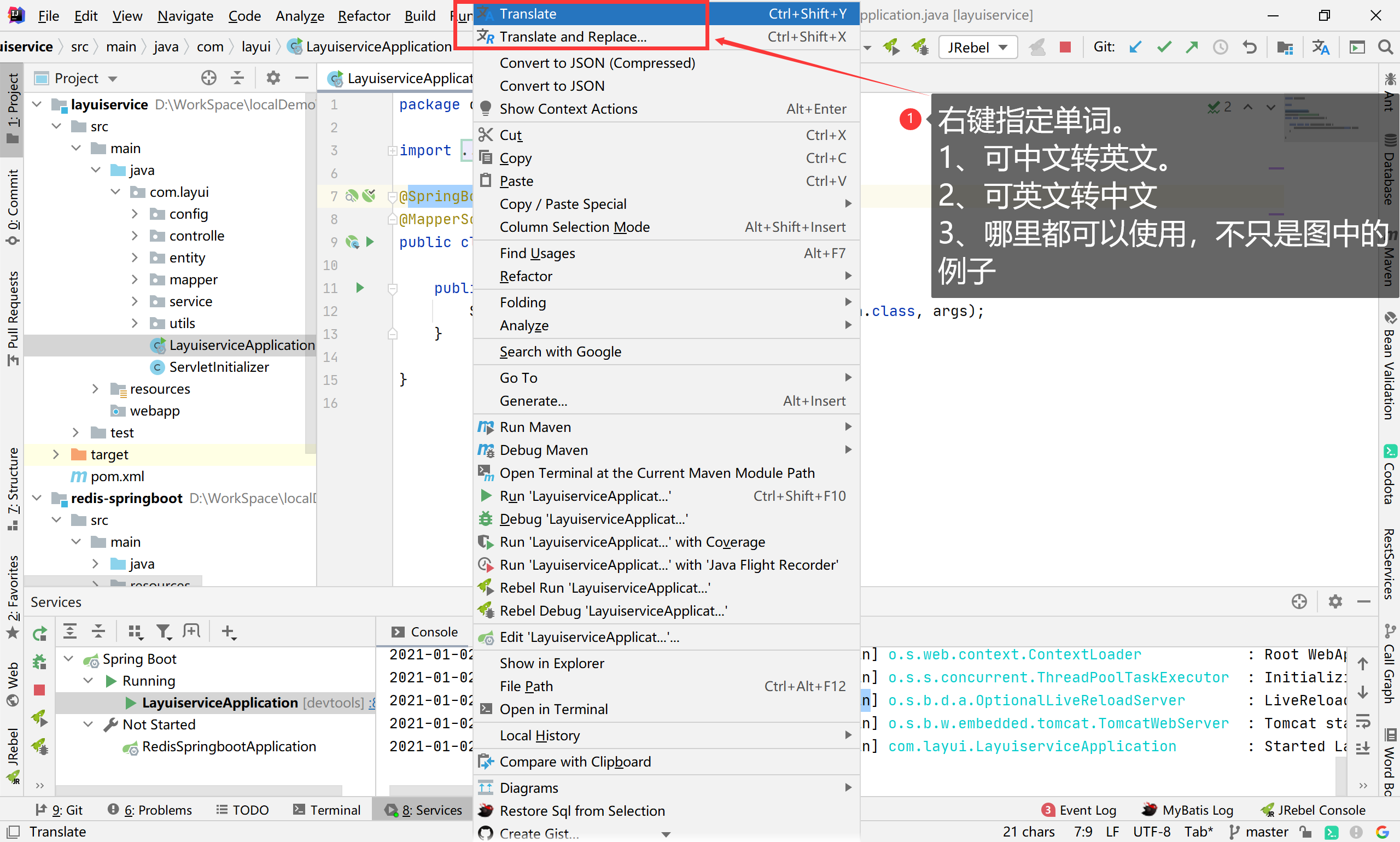Click the search everywhere magnifier icon

click(1385, 47)
